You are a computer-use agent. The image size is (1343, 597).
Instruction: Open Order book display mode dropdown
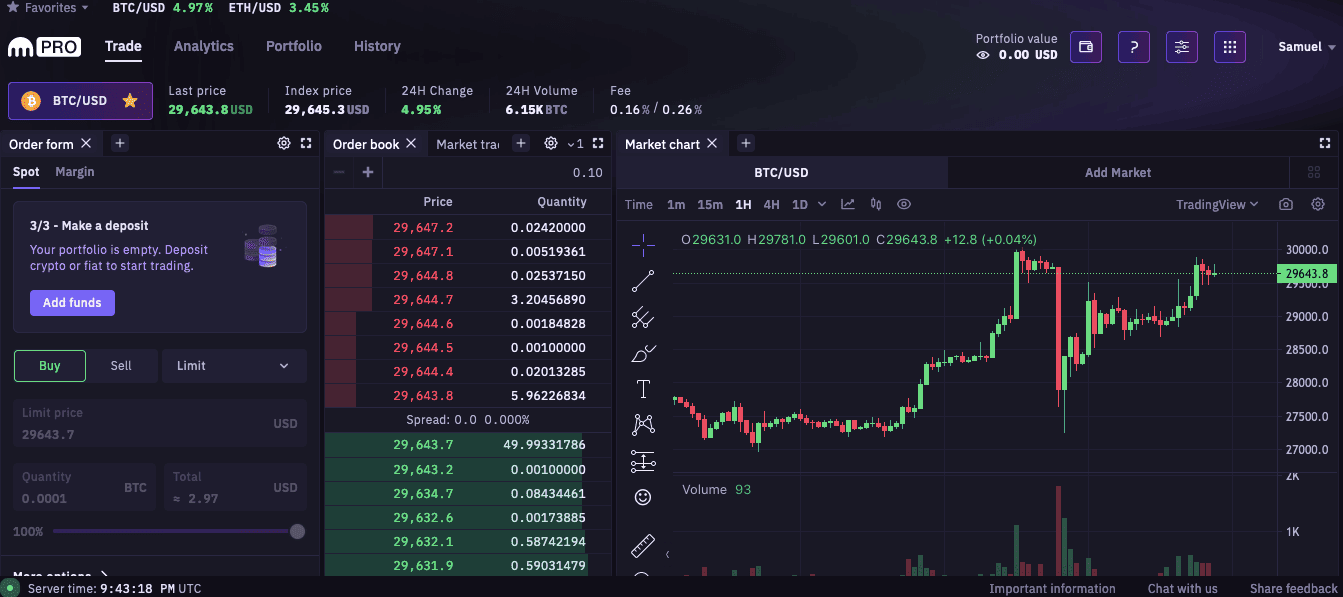[x=574, y=144]
